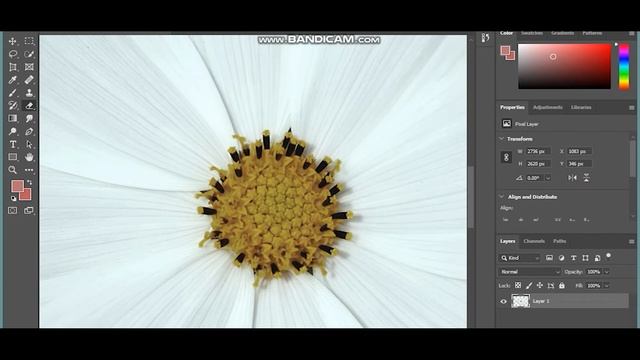
Task: Switch to the Swatches tab
Action: click(x=532, y=33)
